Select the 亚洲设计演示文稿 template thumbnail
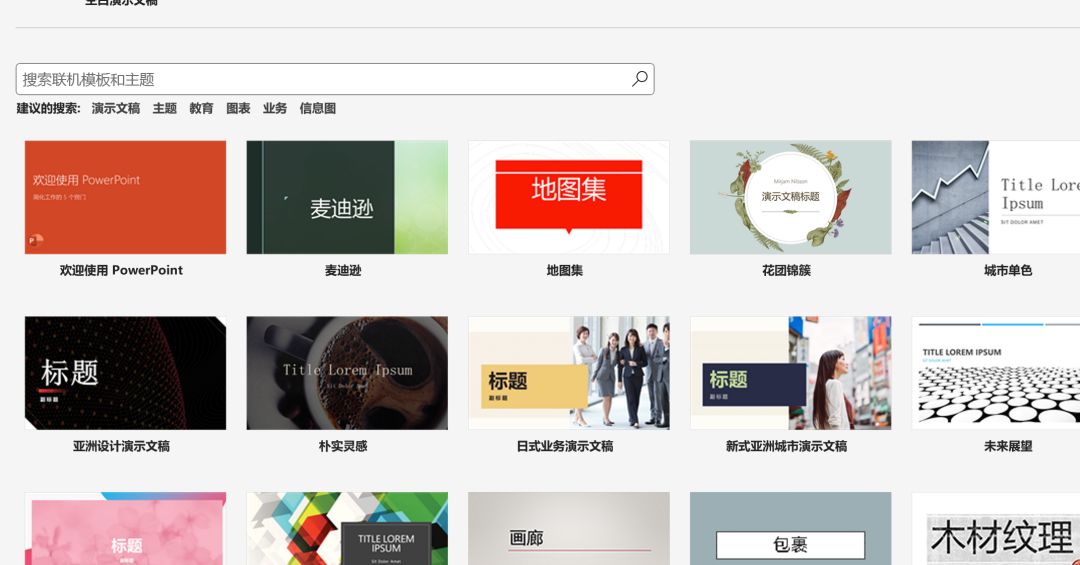 click(125, 373)
